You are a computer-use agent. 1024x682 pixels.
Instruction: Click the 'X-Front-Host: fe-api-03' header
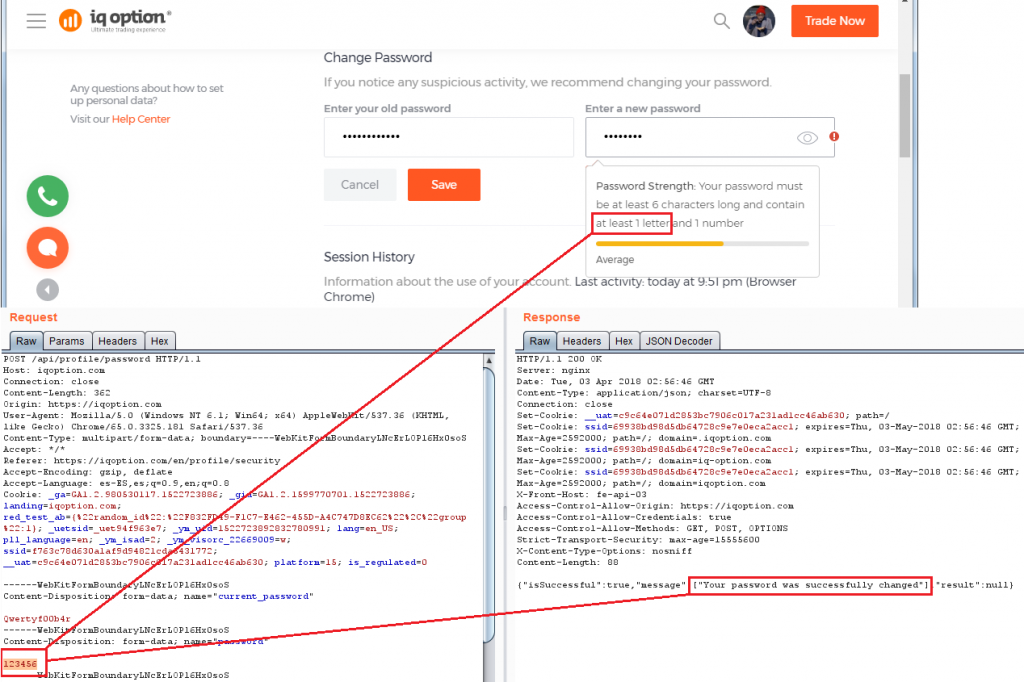click(582, 495)
